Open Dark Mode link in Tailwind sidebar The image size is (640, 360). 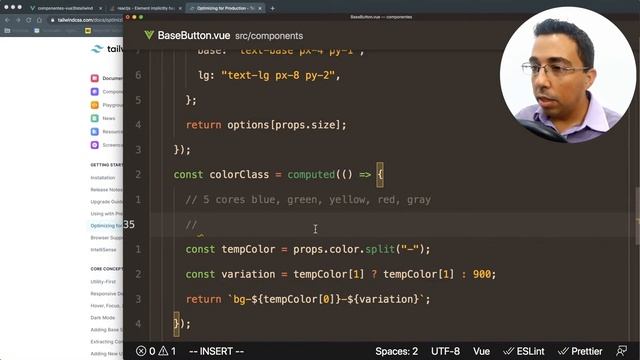tap(103, 318)
